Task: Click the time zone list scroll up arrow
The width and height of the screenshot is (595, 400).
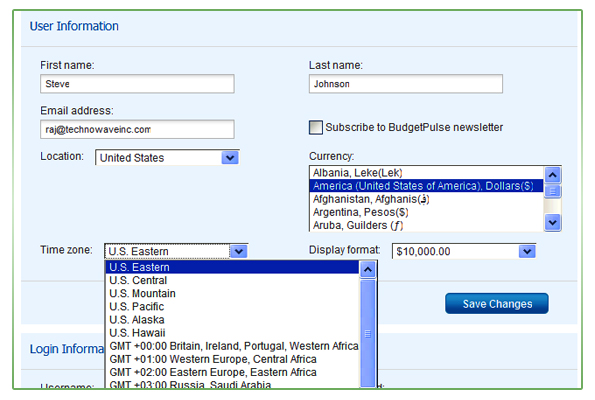Action: (367, 270)
